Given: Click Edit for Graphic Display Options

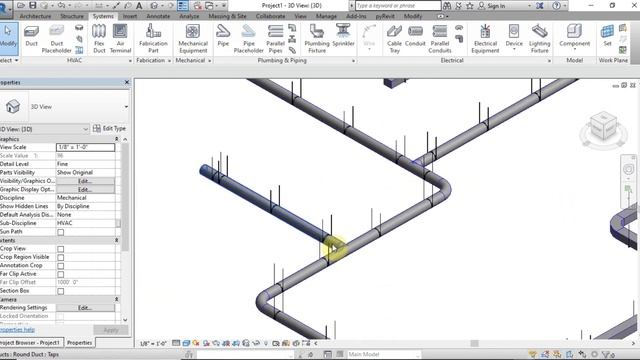Looking at the screenshot, I should [x=85, y=189].
